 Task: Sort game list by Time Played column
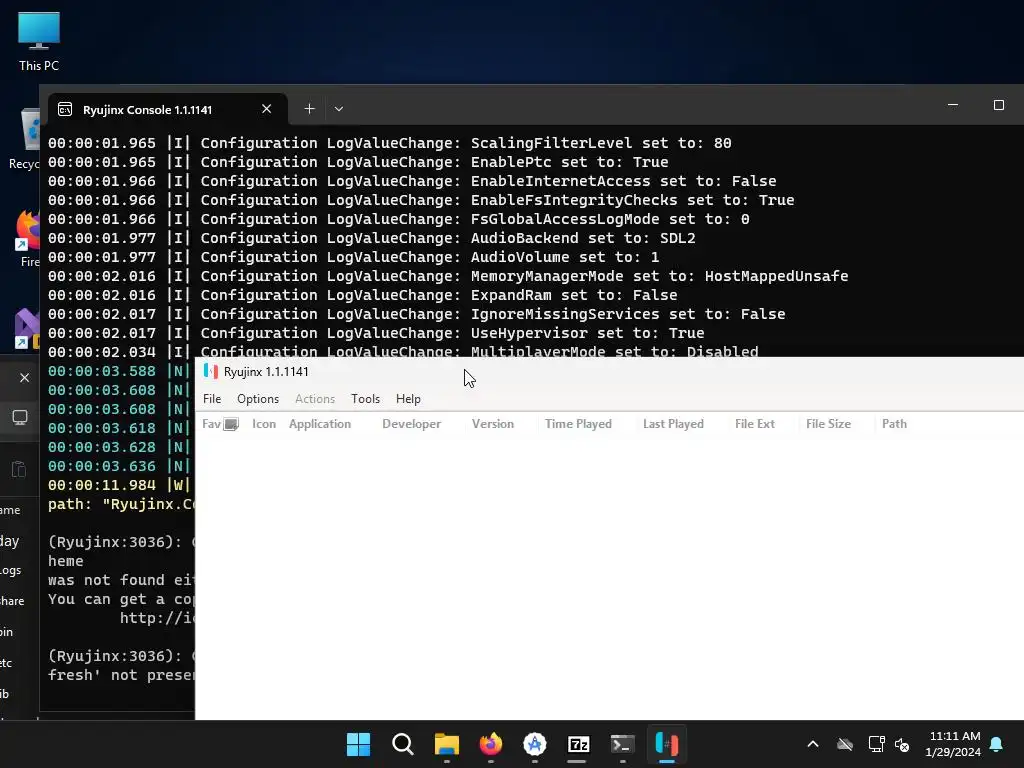578,424
